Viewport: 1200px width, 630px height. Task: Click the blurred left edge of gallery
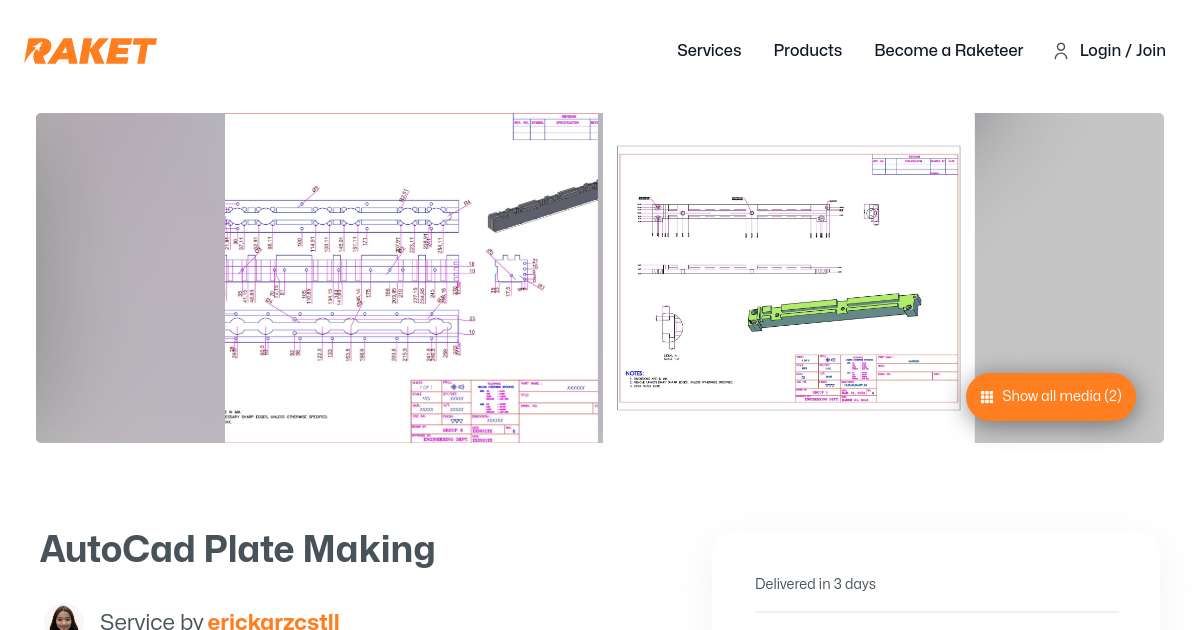[130, 278]
